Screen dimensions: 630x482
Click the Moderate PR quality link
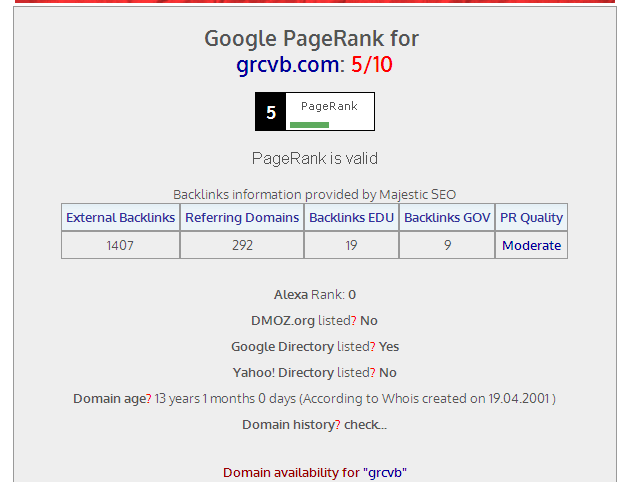pyautogui.click(x=532, y=245)
